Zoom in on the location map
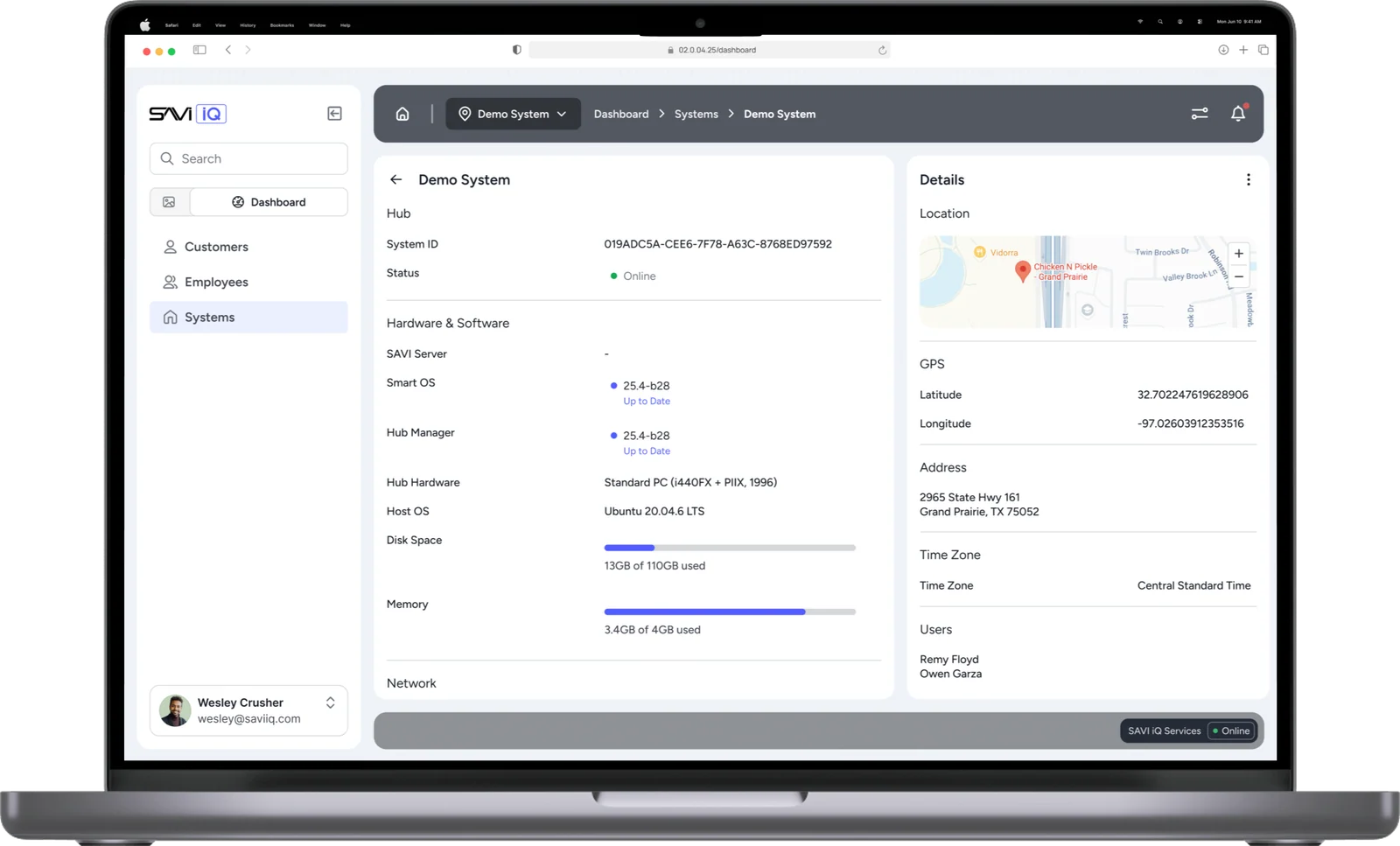 point(1239,254)
